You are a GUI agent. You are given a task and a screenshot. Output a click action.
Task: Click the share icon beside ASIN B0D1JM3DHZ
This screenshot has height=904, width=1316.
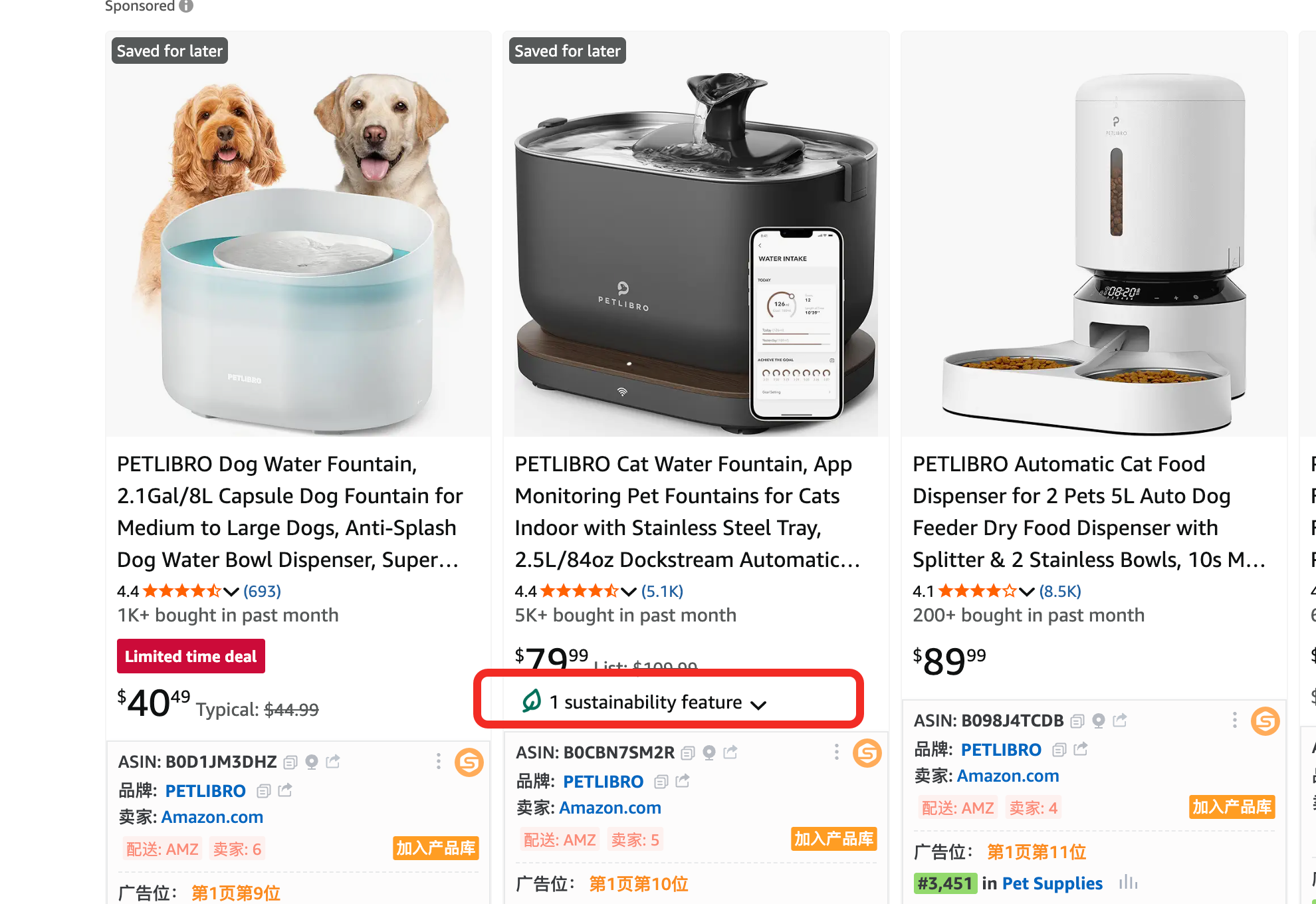333,762
